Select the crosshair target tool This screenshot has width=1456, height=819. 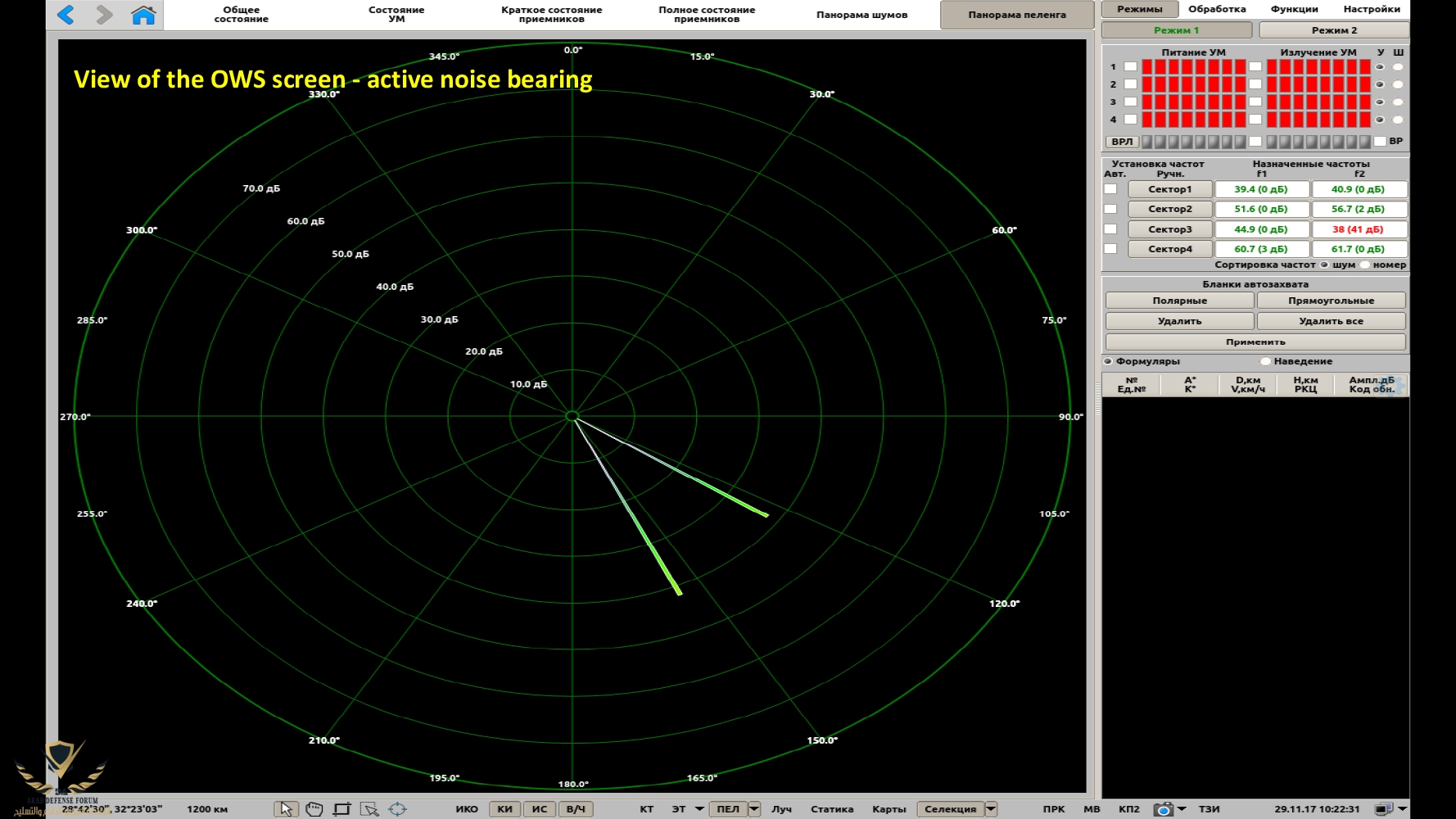[397, 808]
